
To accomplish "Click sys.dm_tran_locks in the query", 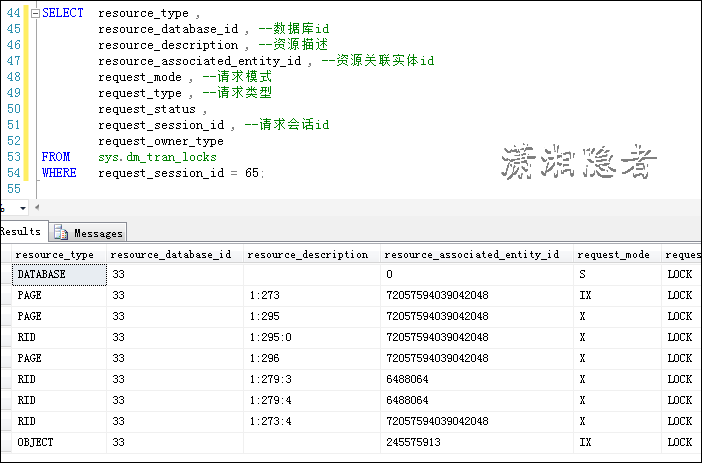I will point(157,157).
